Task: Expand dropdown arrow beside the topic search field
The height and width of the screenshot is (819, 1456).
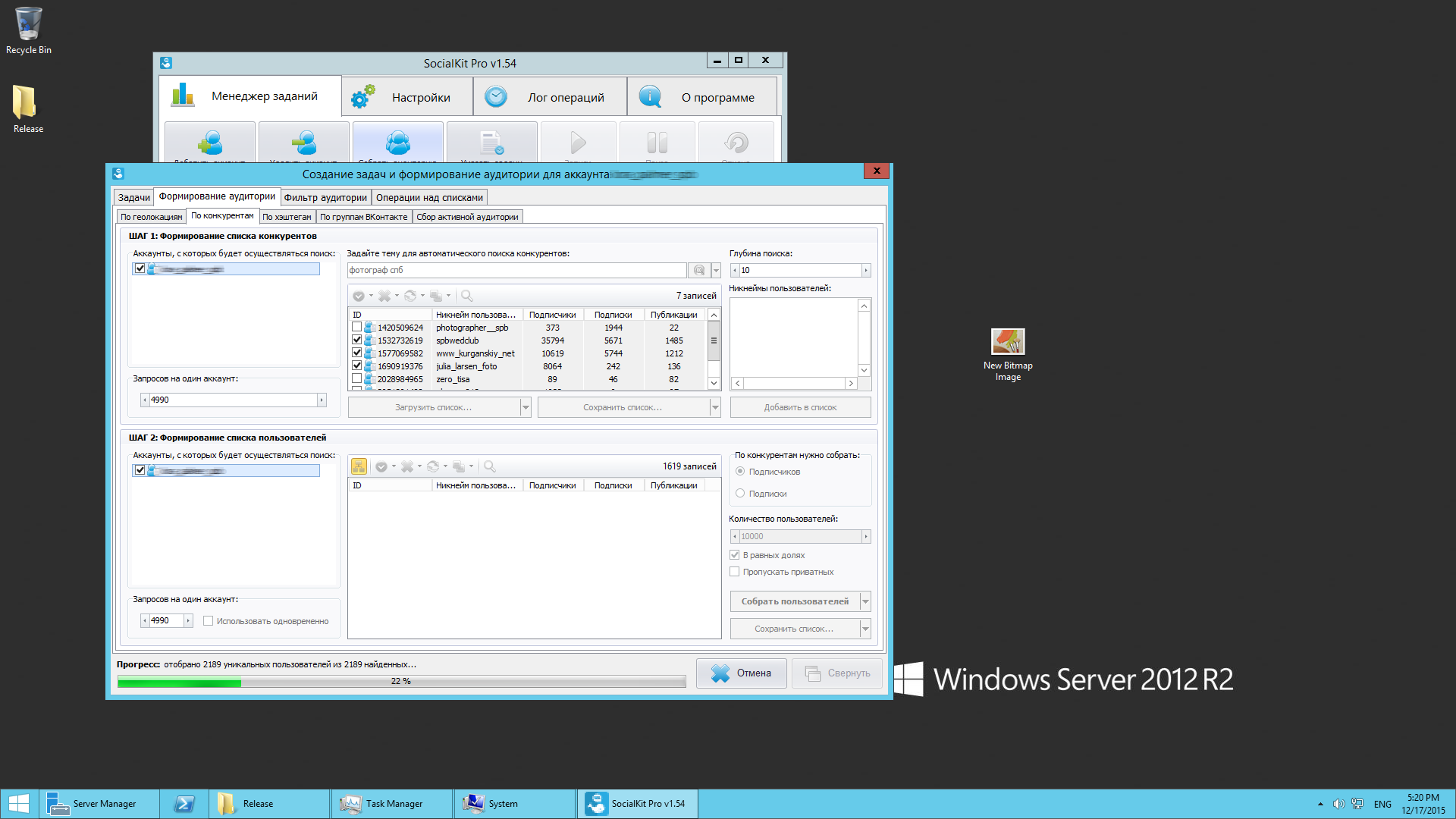Action: (716, 270)
